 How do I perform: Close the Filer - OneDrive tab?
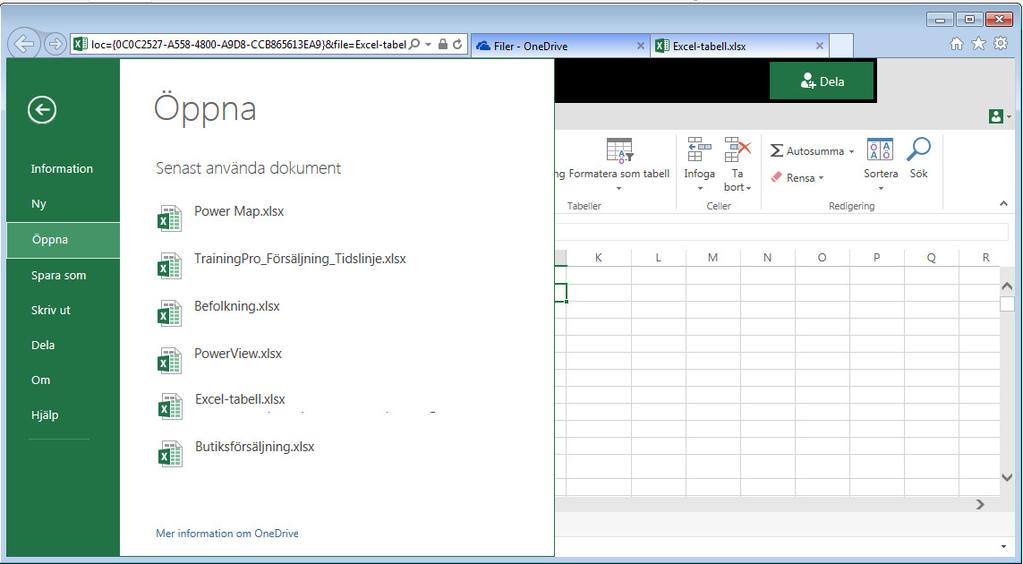pyautogui.click(x=641, y=46)
